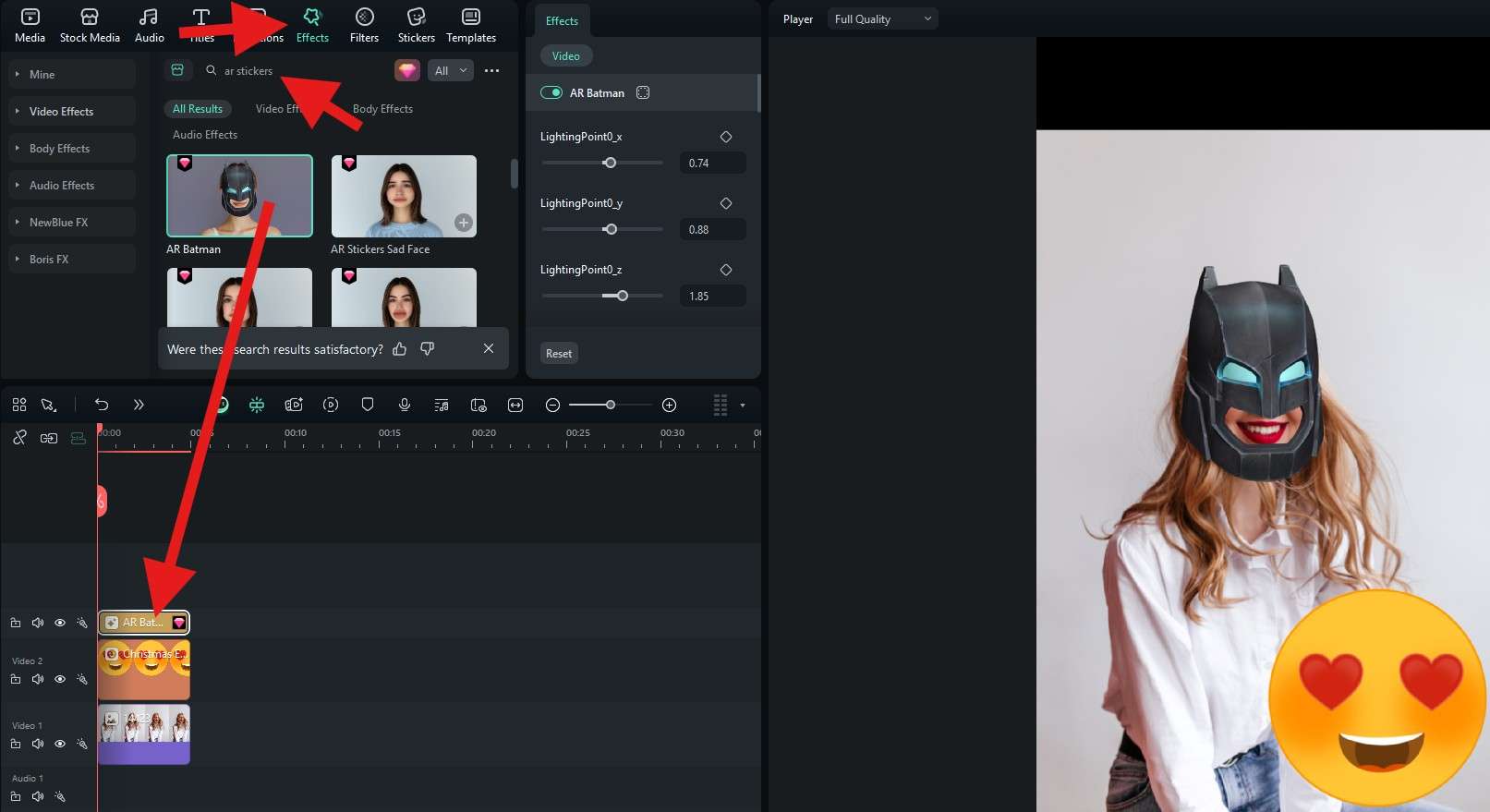This screenshot has height=812, width=1490.
Task: Open the timeline track view options arrow
Action: (x=743, y=405)
